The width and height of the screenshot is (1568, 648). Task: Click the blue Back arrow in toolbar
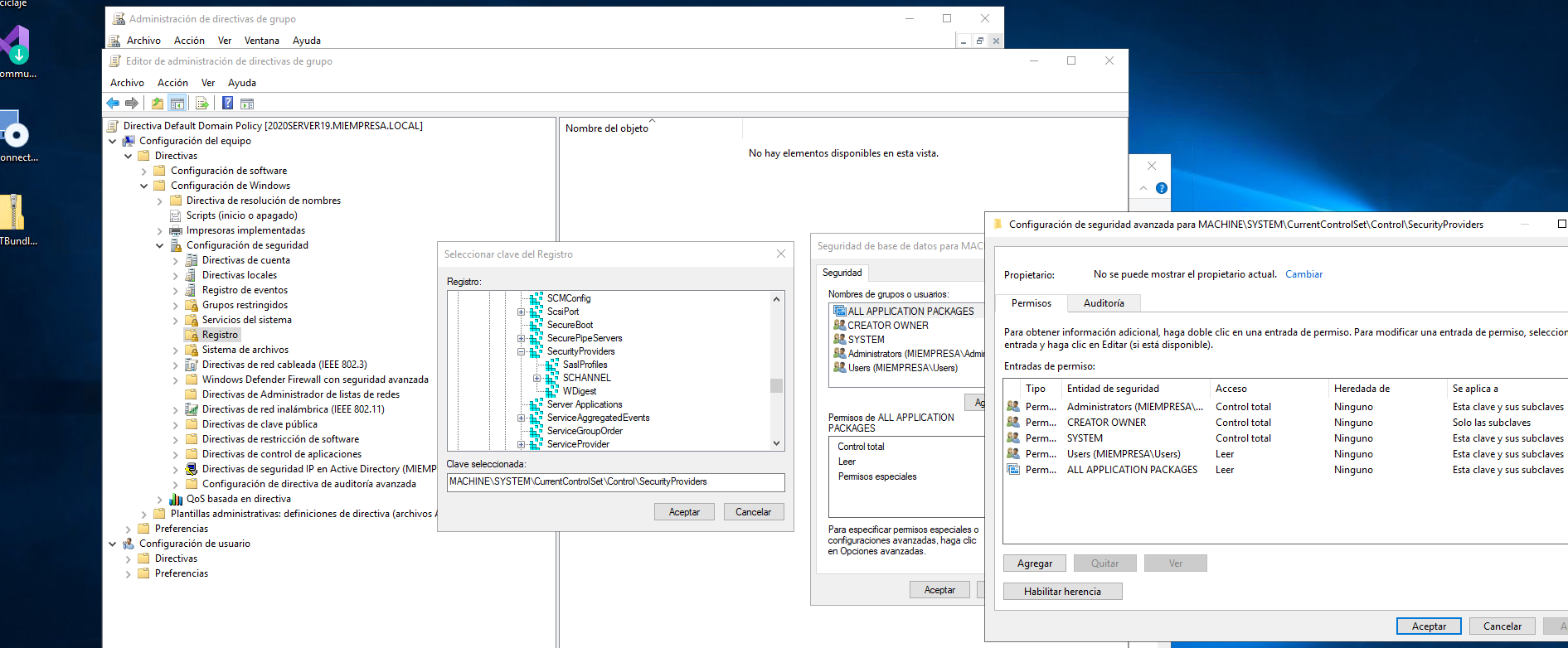(x=113, y=104)
